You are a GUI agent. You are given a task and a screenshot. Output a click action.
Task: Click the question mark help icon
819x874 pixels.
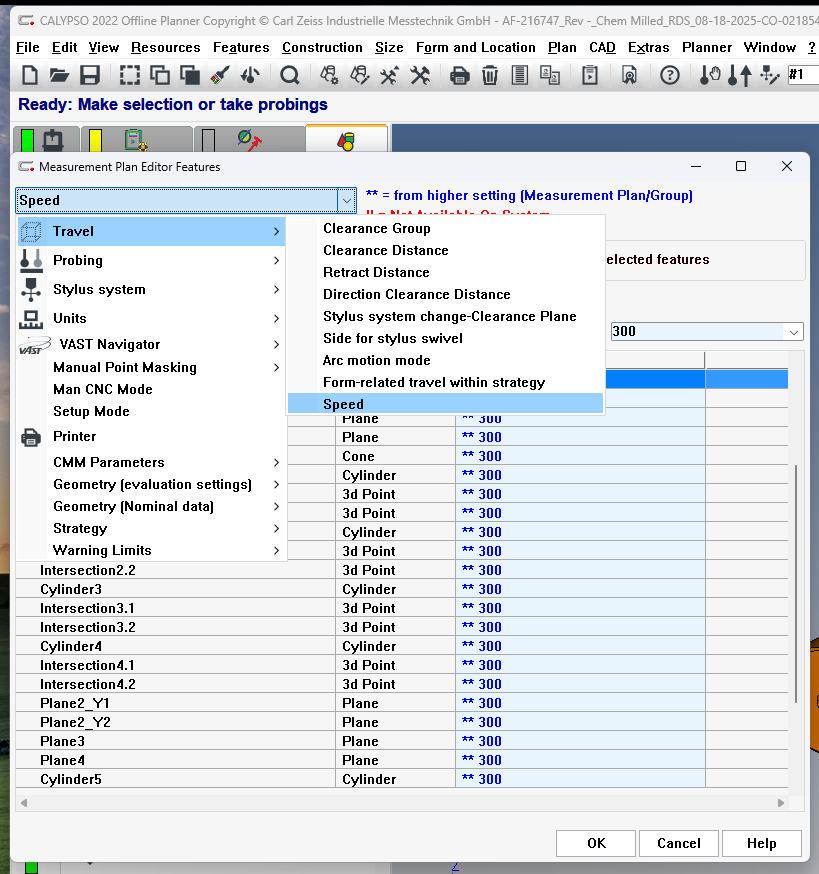(670, 75)
